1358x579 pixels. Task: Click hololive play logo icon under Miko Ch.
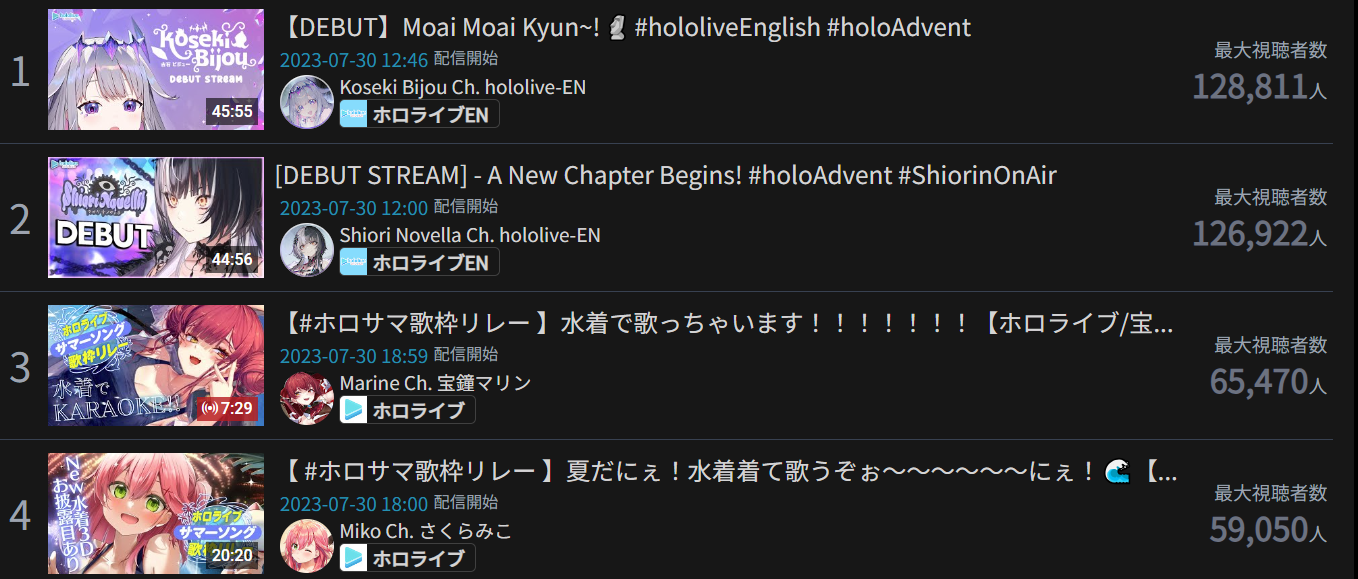pyautogui.click(x=354, y=558)
